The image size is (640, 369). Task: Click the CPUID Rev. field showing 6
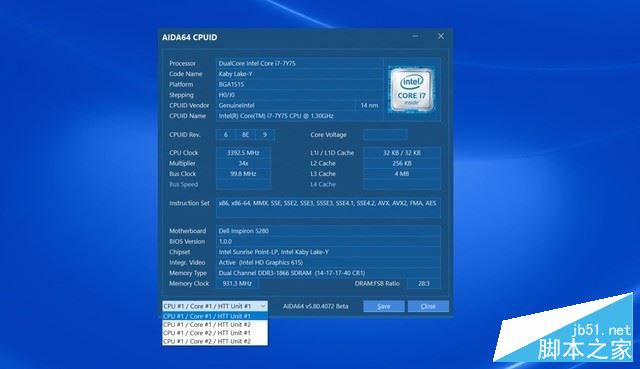(226, 135)
